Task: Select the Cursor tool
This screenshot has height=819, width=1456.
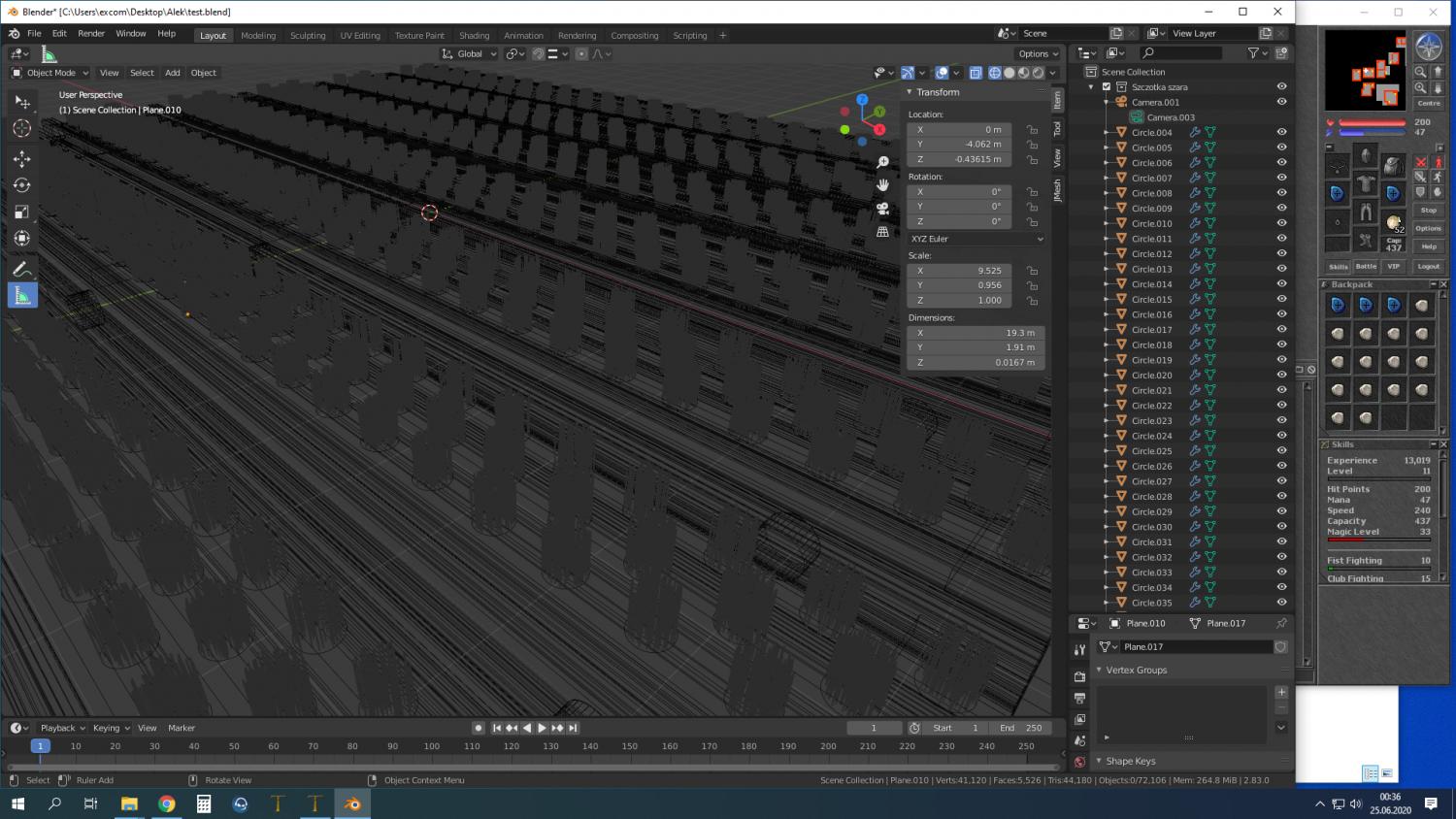Action: (21, 128)
